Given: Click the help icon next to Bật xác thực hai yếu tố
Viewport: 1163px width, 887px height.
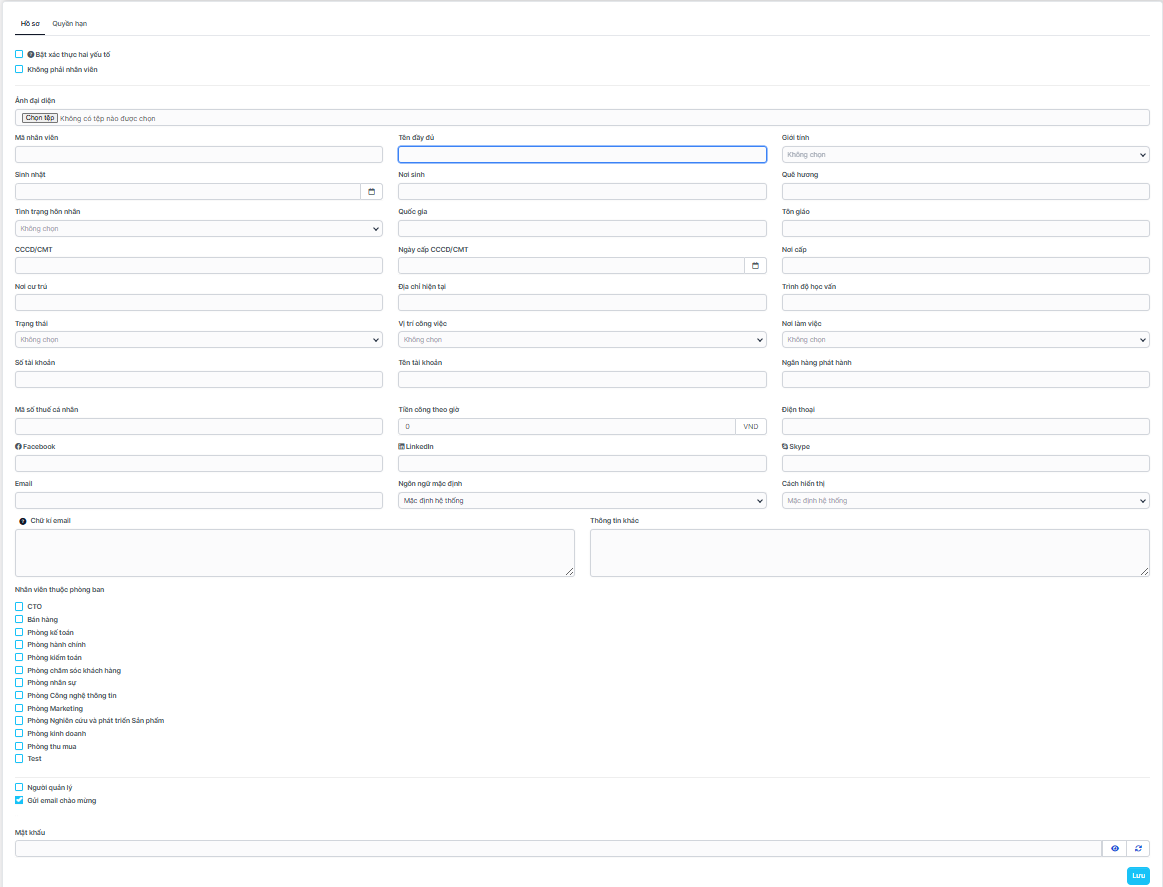Looking at the screenshot, I should [x=31, y=54].
